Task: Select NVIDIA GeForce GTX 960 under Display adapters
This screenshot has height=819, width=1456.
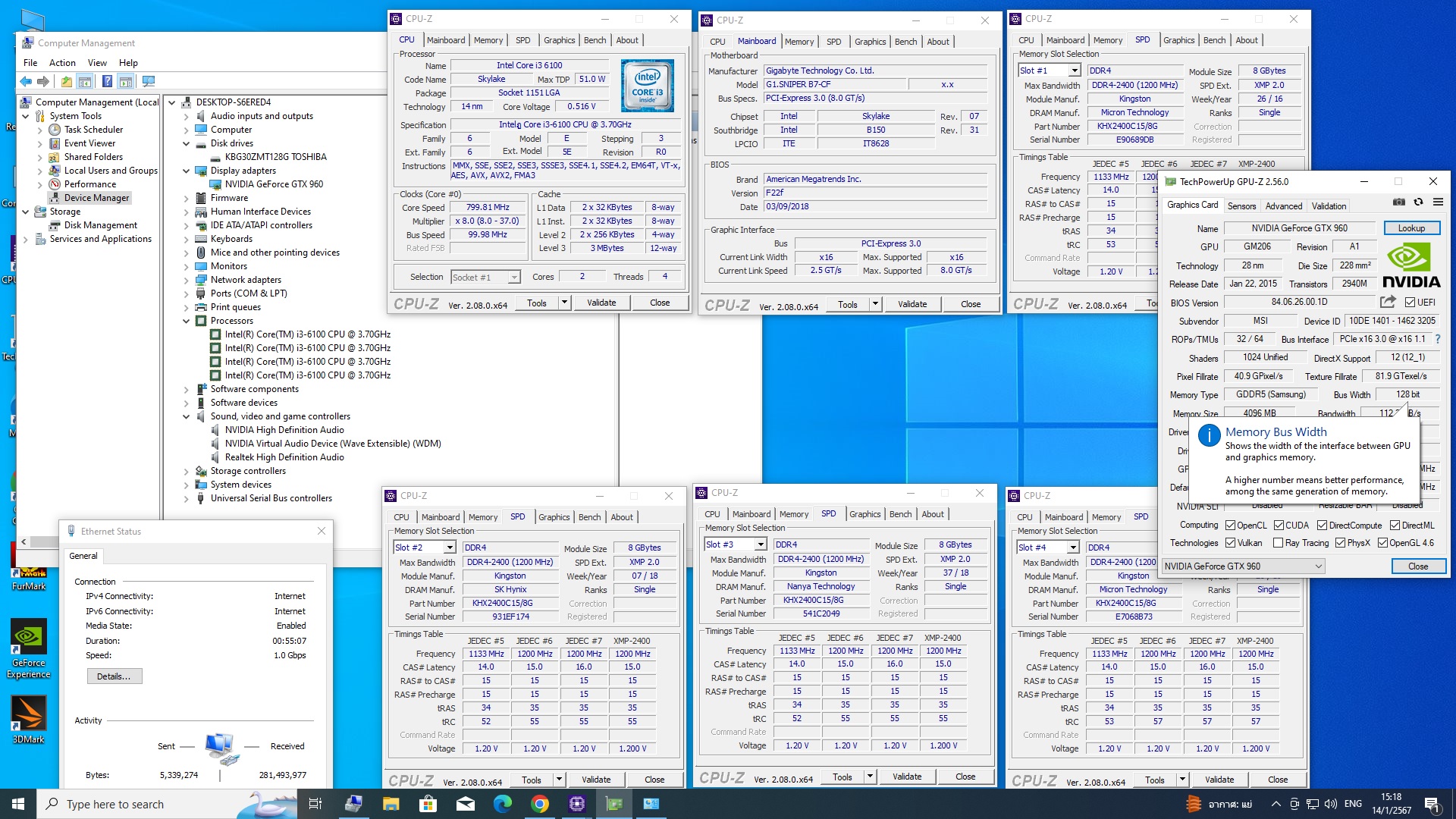Action: click(x=274, y=184)
